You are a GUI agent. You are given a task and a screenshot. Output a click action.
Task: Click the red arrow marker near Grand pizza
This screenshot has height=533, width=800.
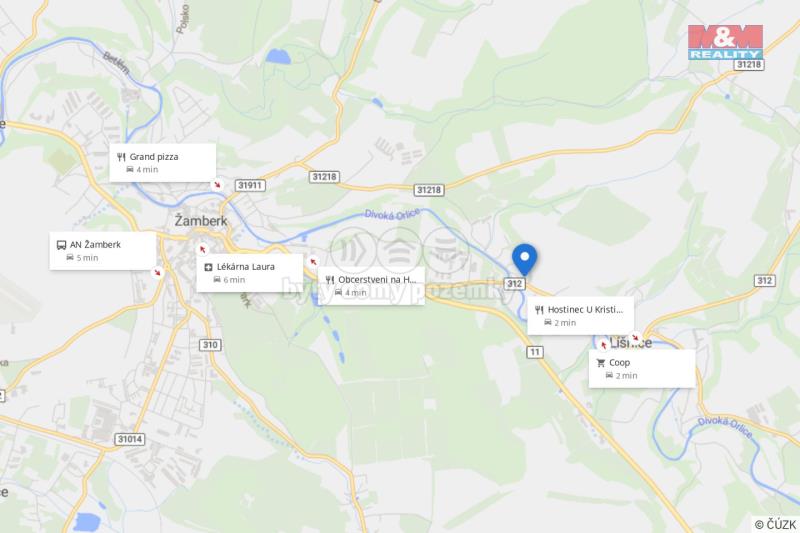(x=217, y=185)
